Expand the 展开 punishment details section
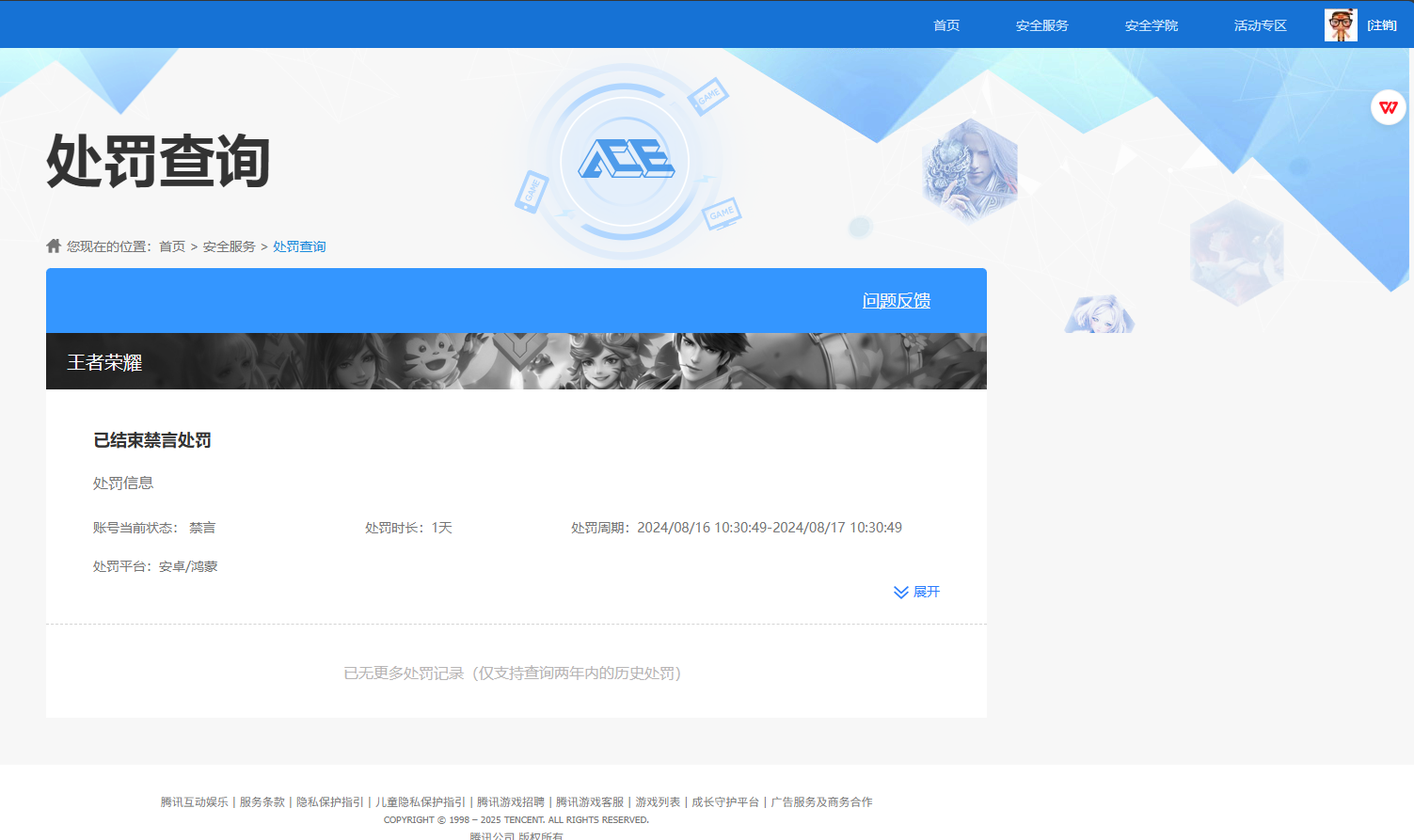 click(917, 592)
